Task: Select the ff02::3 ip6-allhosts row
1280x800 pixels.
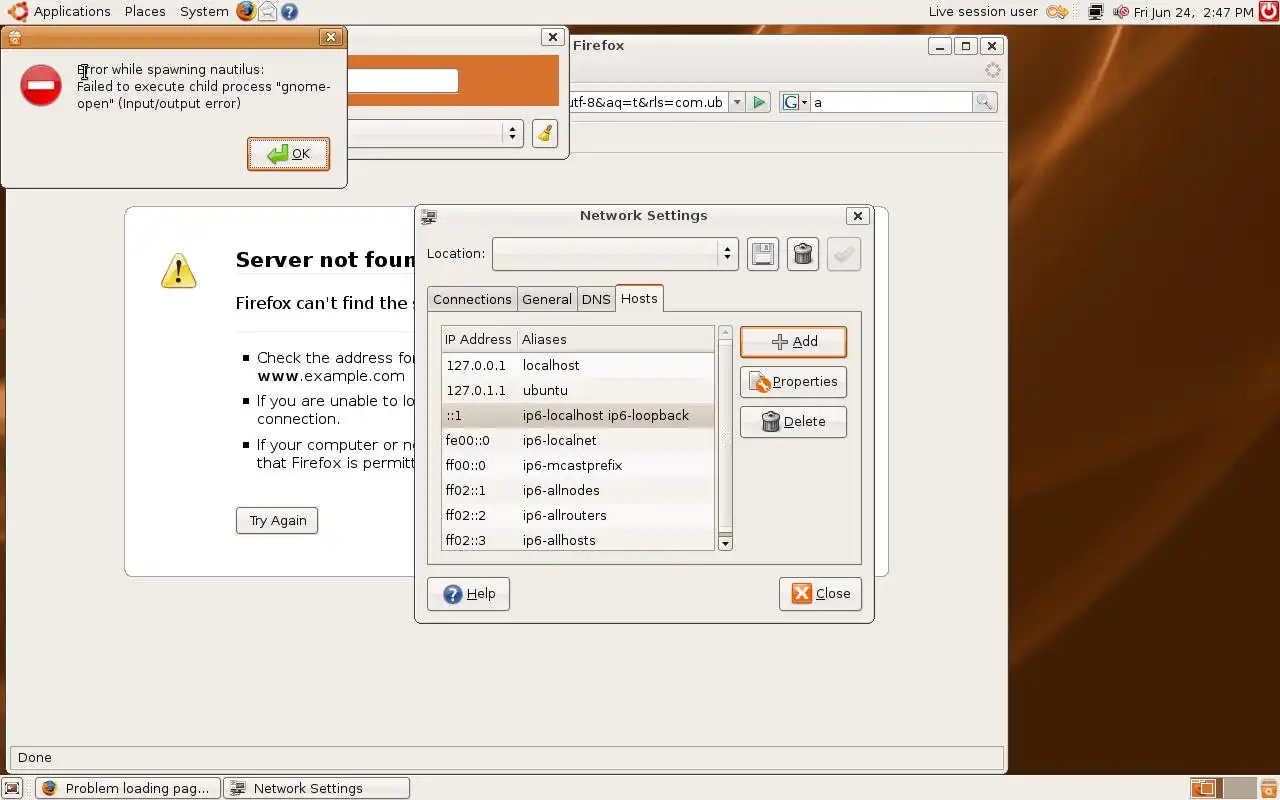Action: pos(578,539)
